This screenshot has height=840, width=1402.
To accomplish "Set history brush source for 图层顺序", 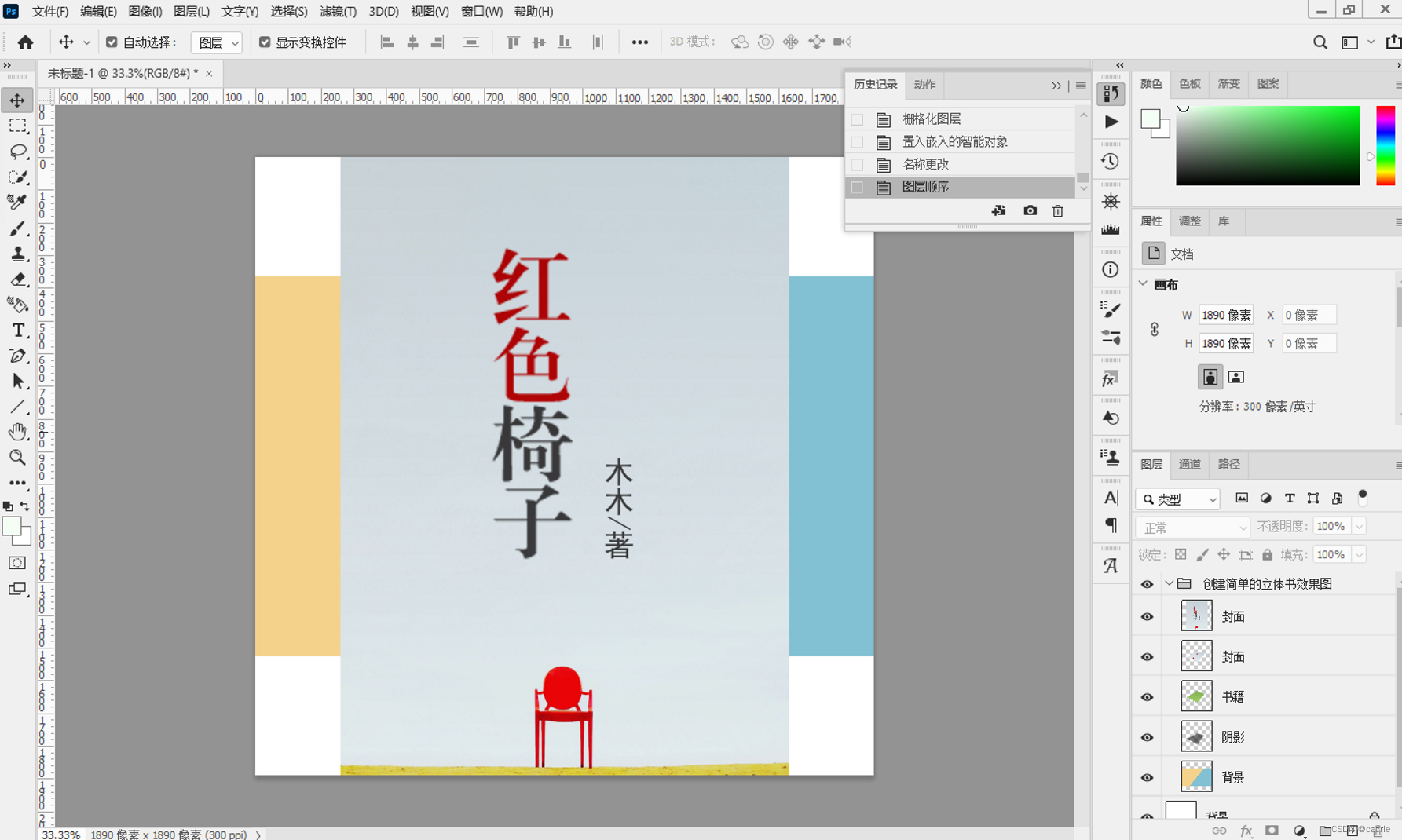I will click(x=858, y=188).
